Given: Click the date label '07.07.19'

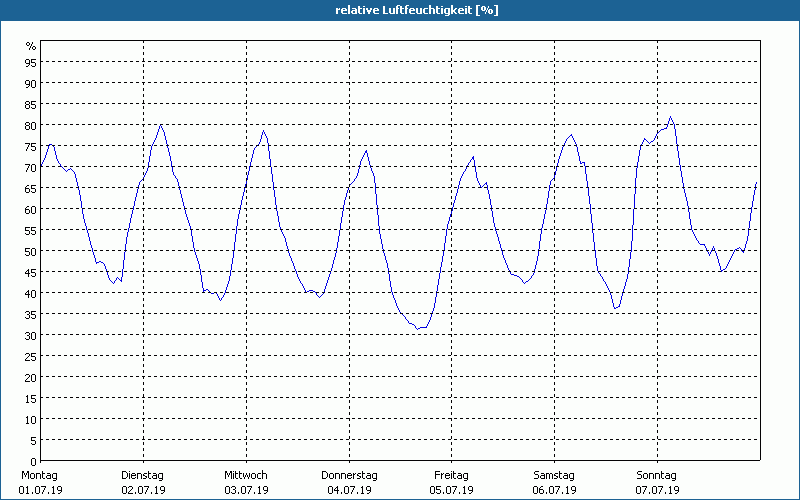Looking at the screenshot, I should point(656,490).
